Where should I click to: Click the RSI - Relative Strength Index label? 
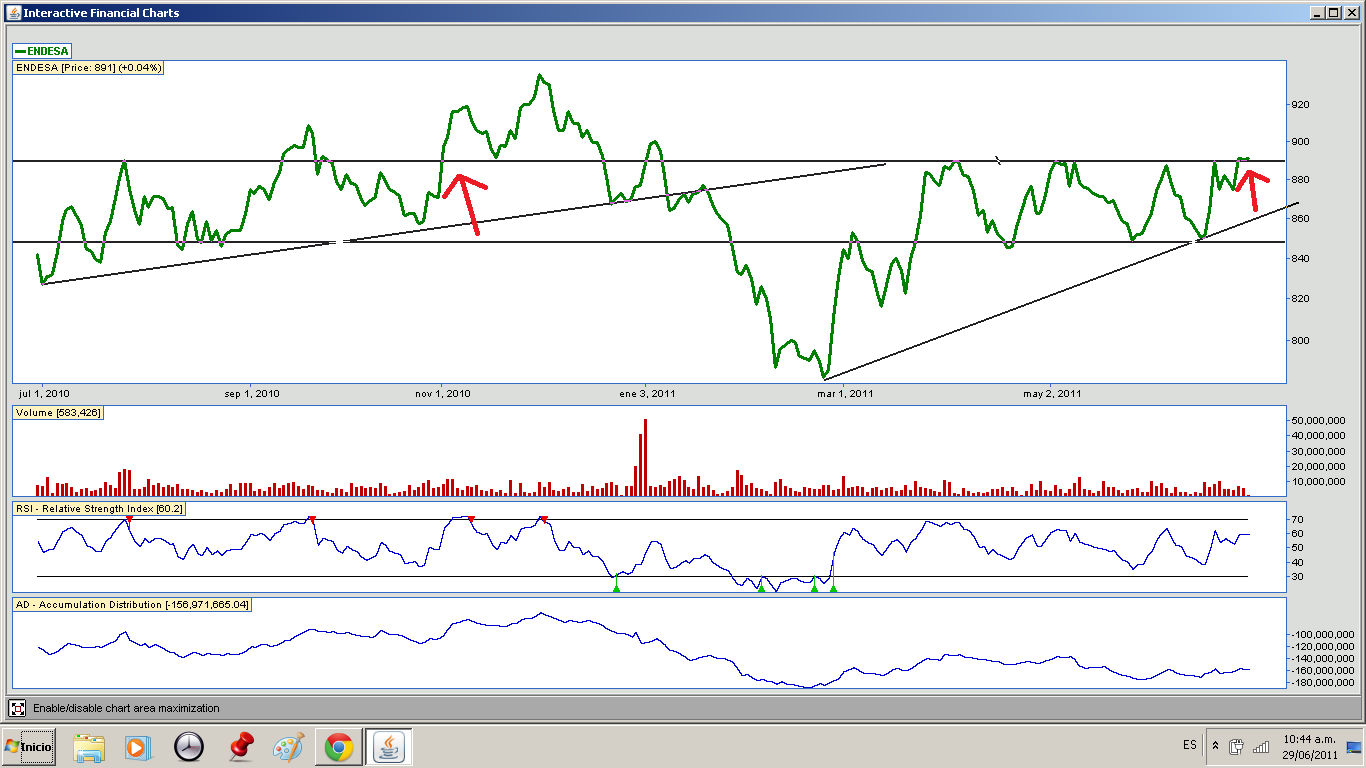pyautogui.click(x=99, y=509)
